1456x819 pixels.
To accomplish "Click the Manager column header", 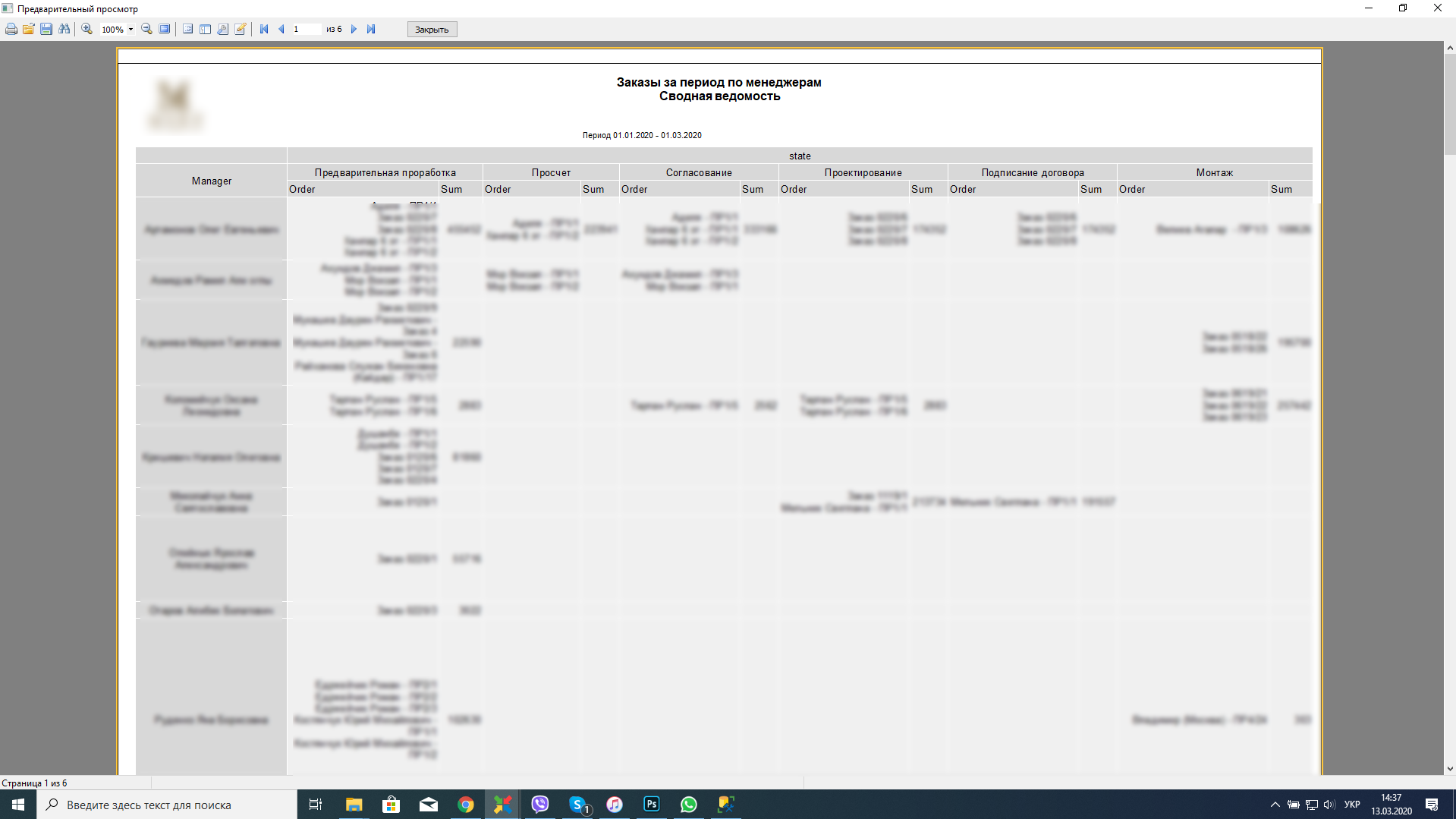I will [x=212, y=181].
